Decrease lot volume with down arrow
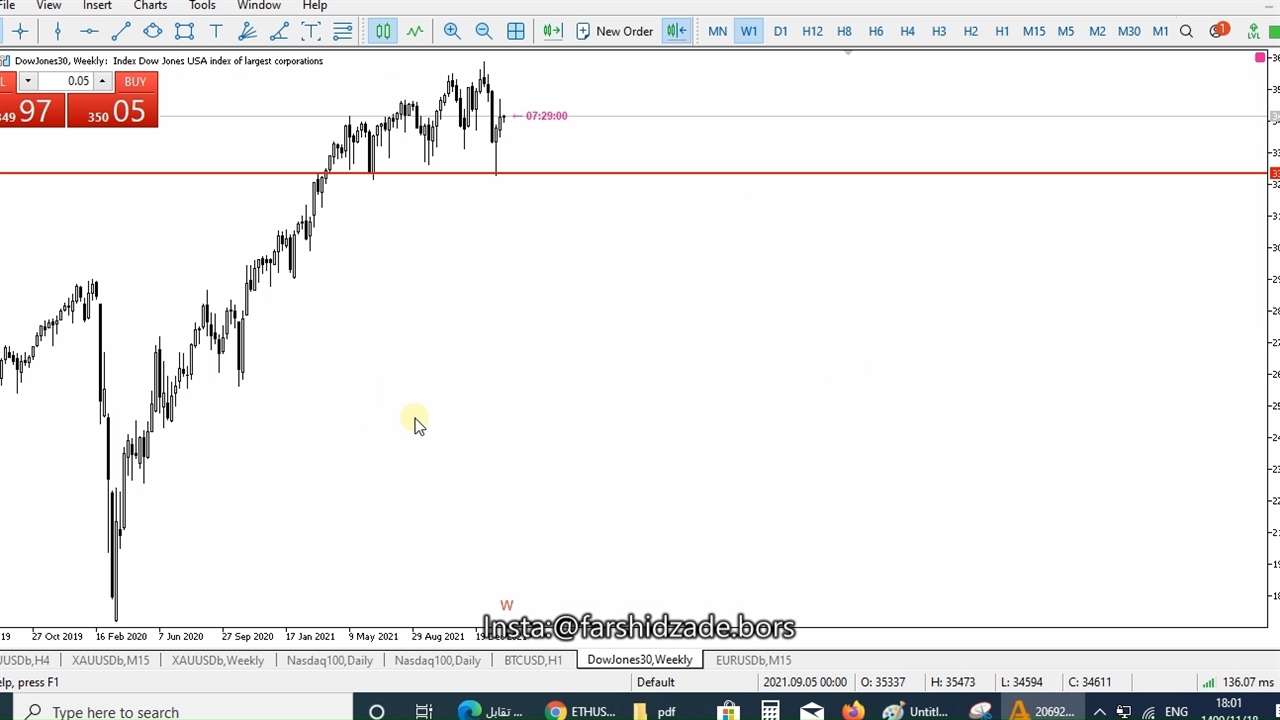 click(28, 81)
